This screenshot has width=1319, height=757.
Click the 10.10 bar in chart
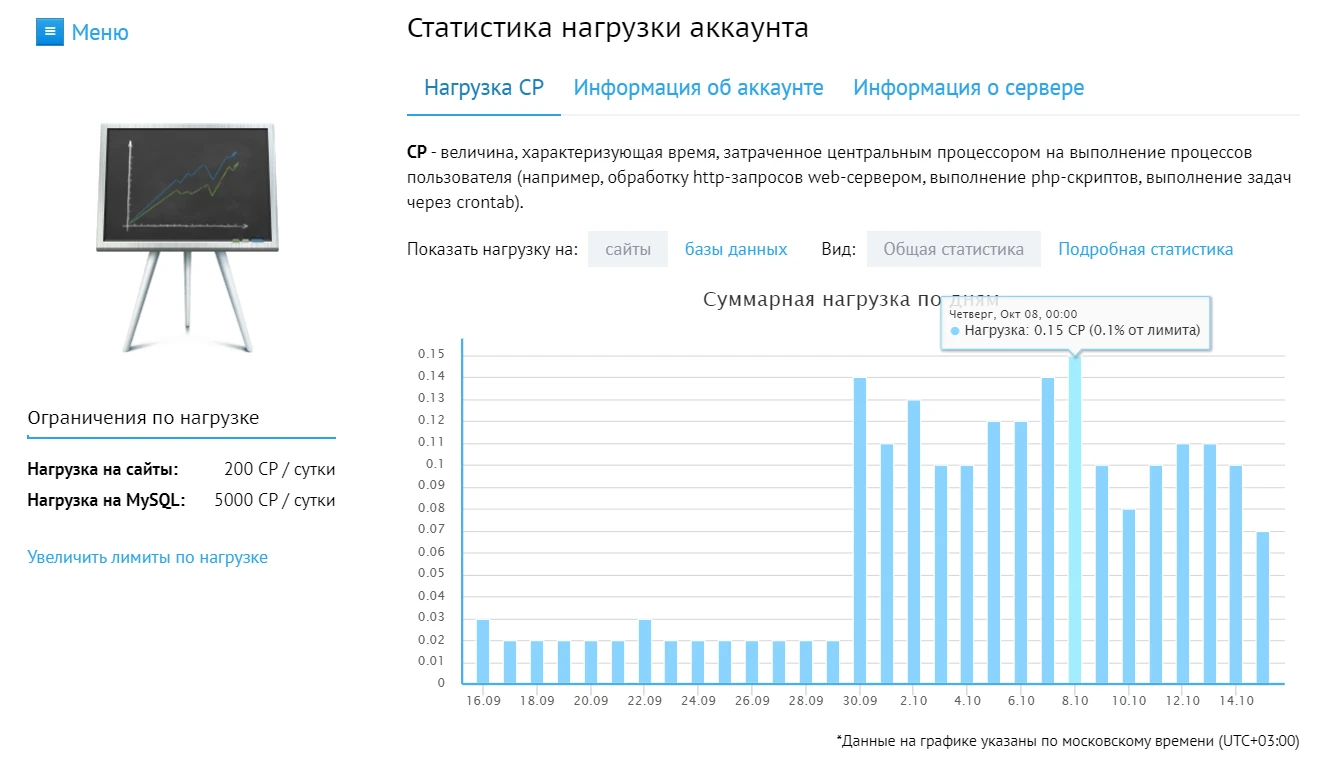1129,597
